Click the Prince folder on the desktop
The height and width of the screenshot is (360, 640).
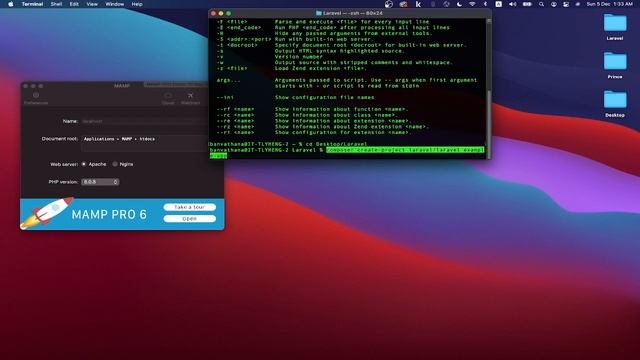pyautogui.click(x=615, y=65)
